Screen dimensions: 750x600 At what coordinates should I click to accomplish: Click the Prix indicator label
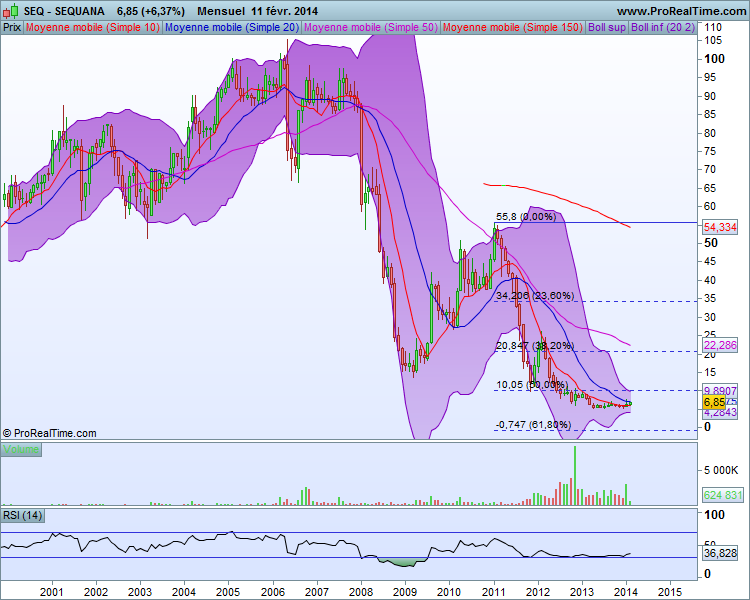point(12,27)
